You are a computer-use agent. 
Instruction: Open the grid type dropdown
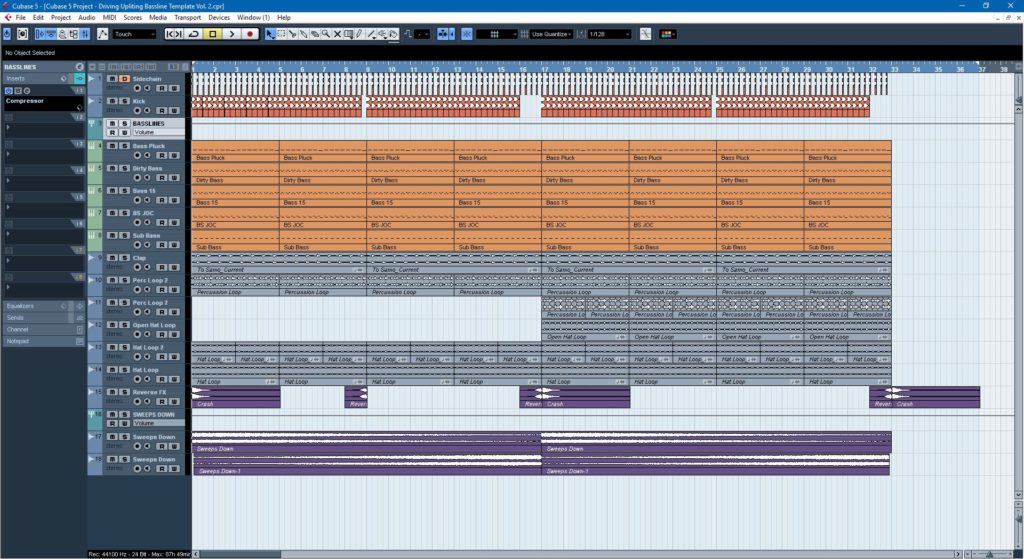497,34
